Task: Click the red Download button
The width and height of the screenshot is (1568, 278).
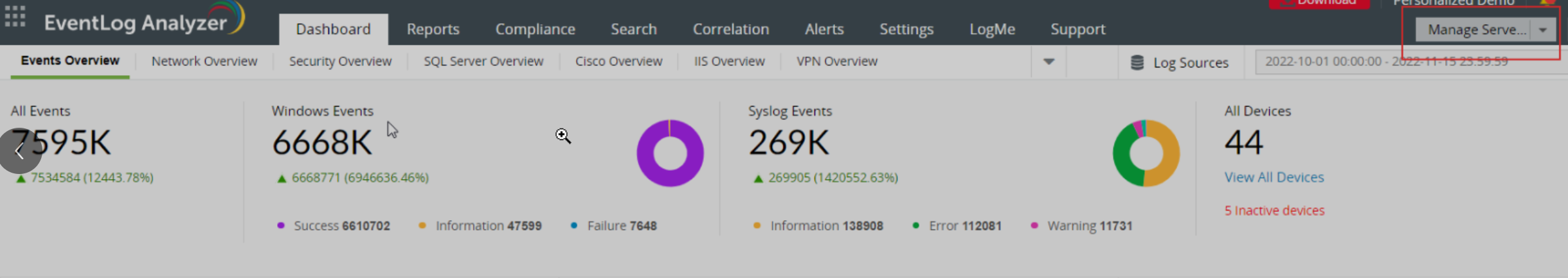Action: coord(1319,3)
